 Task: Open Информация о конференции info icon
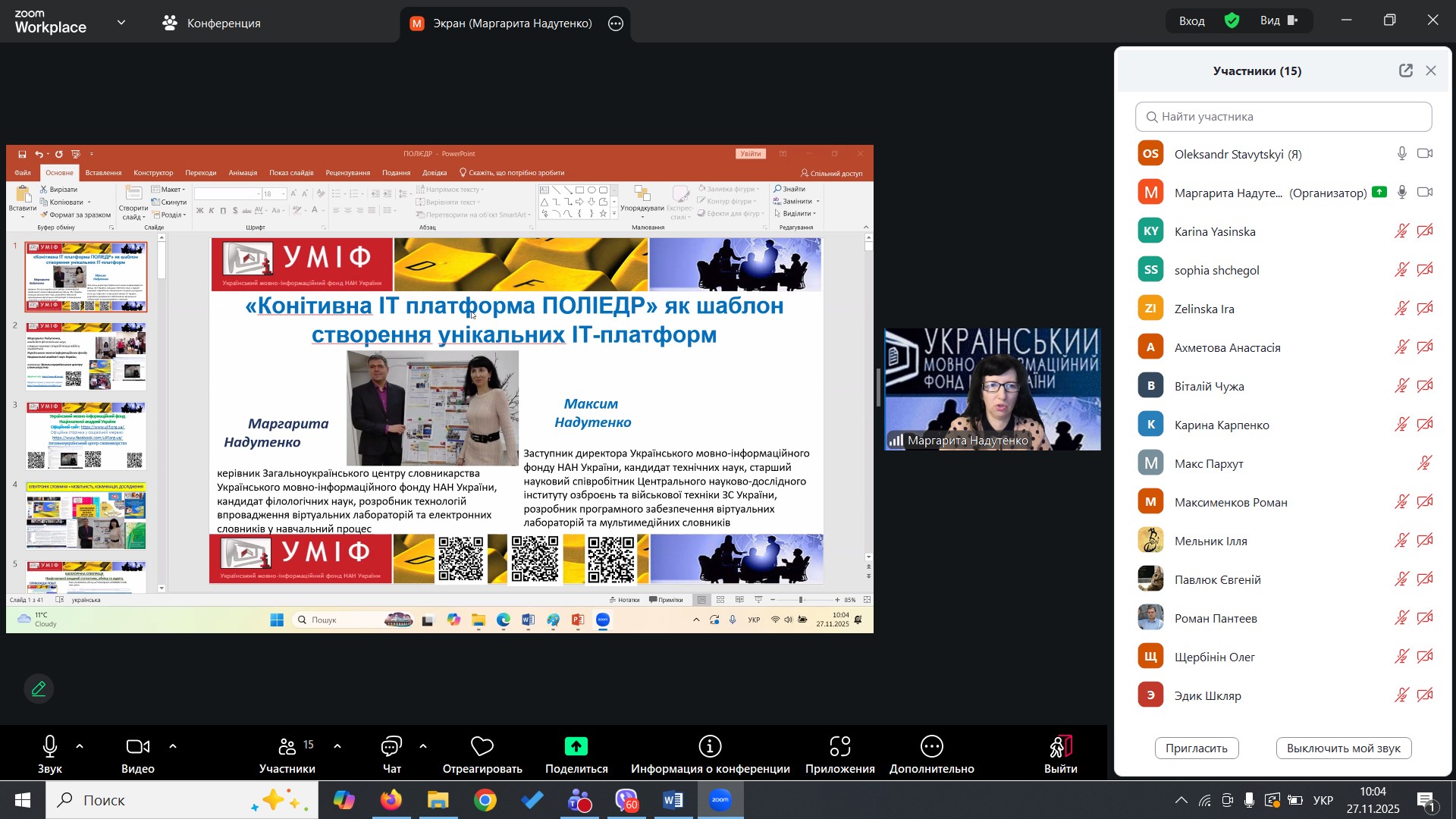point(710,748)
